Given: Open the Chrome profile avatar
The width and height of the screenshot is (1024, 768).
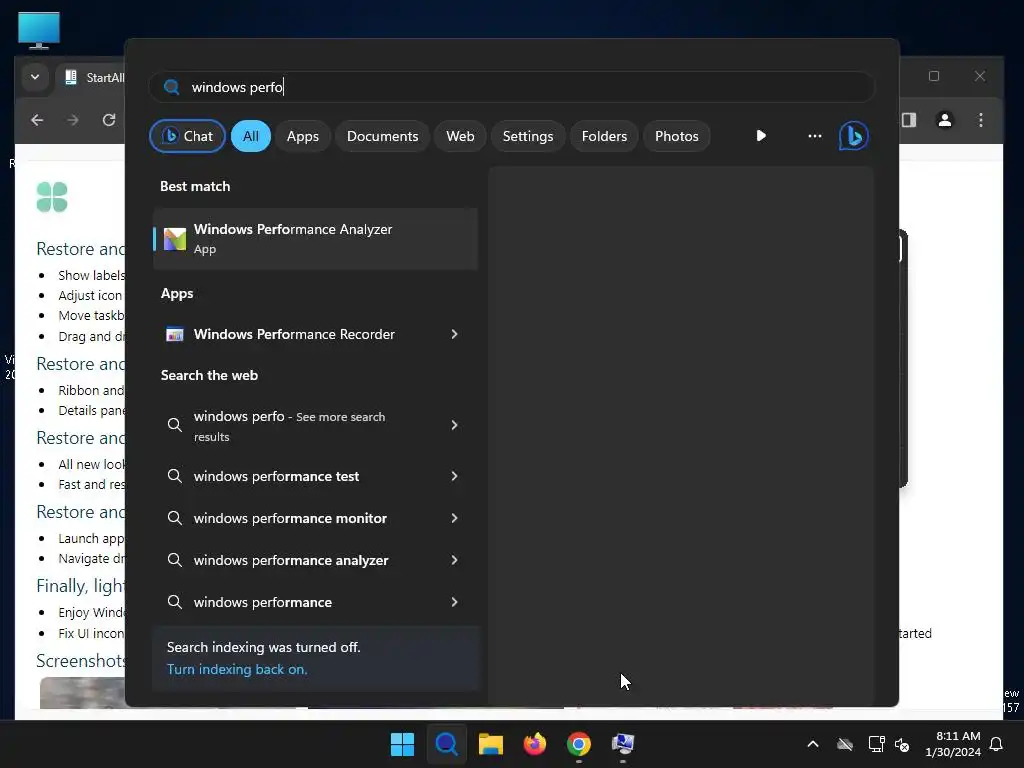Looking at the screenshot, I should (x=944, y=120).
